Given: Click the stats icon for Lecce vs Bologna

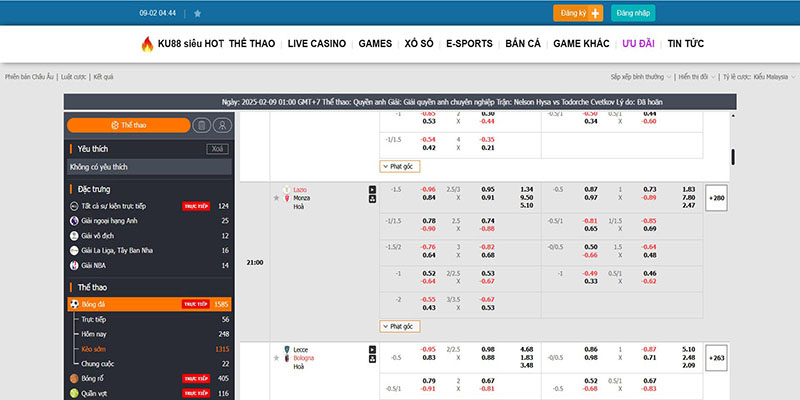Looking at the screenshot, I should coord(373,358).
